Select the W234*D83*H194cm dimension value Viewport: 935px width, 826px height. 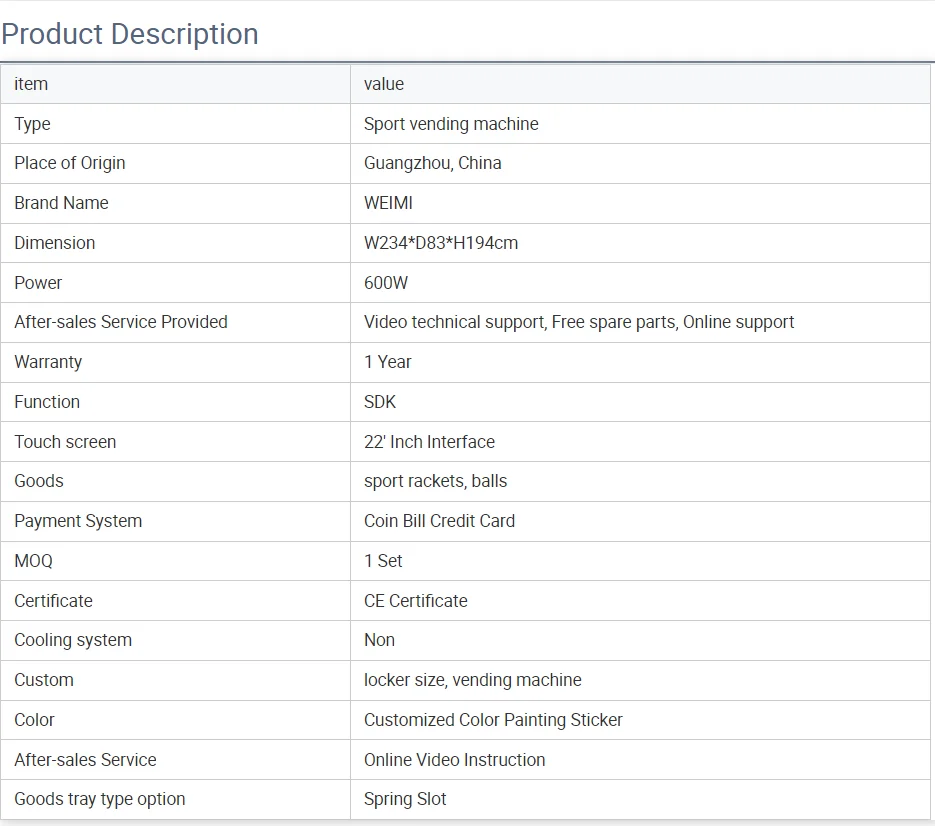point(441,243)
